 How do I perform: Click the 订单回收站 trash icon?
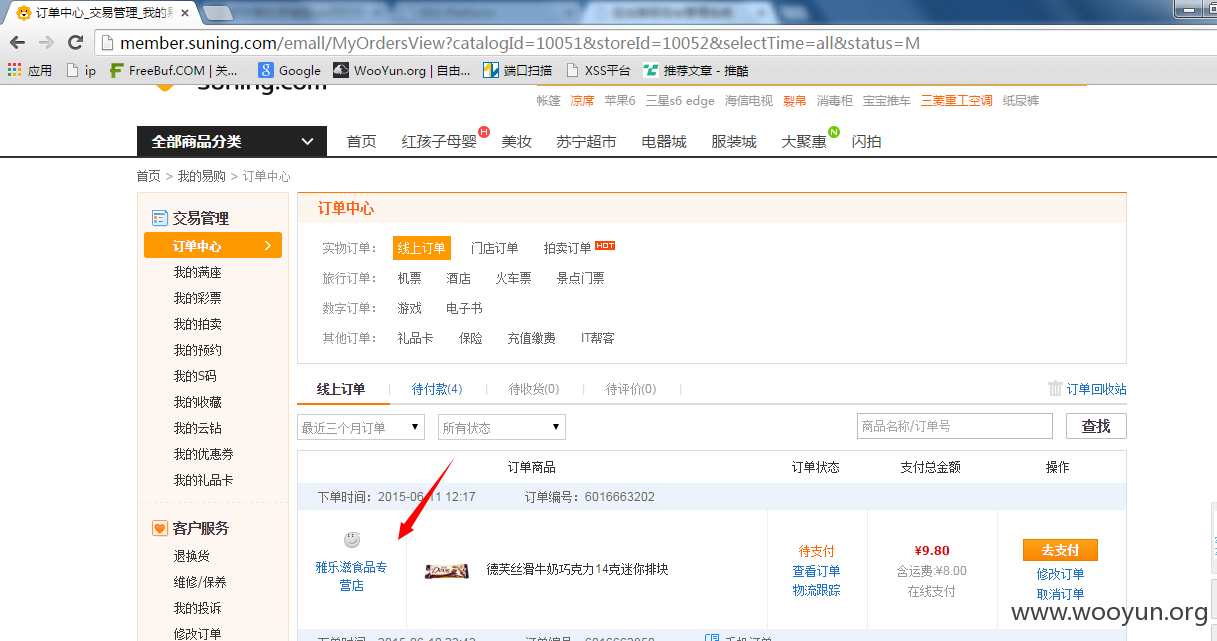coord(1055,389)
